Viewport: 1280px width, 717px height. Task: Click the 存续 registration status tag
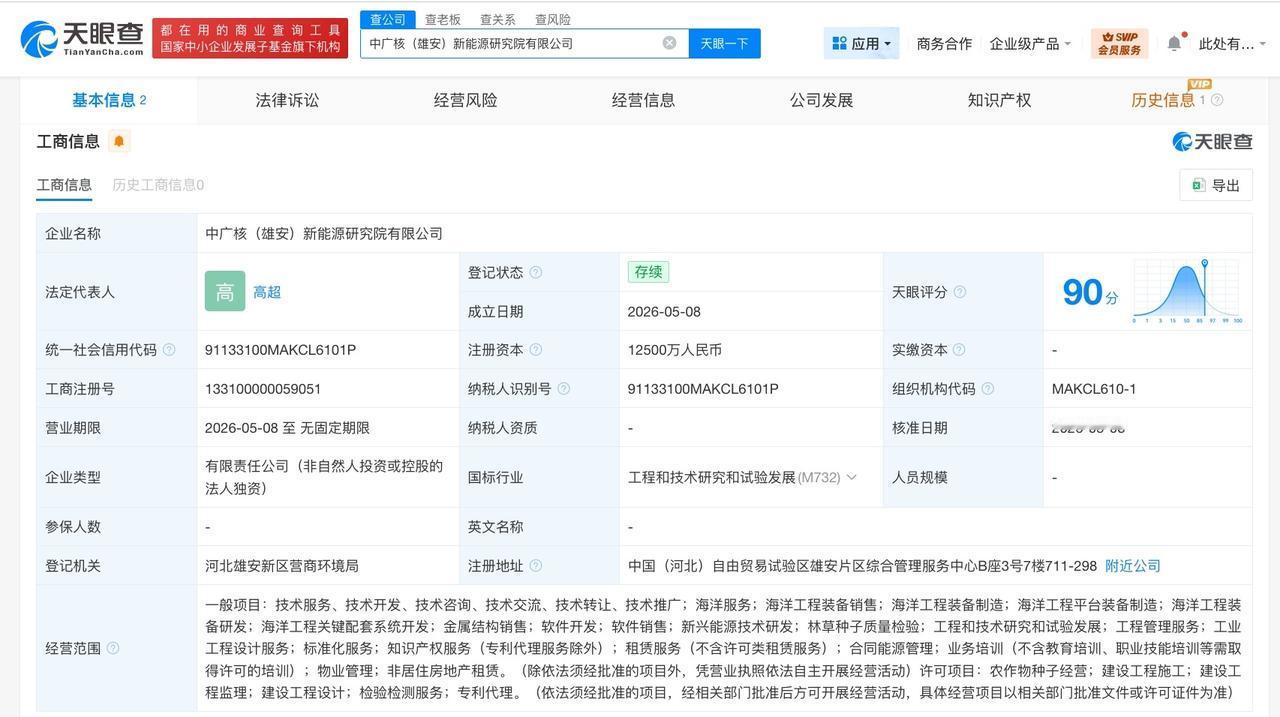(x=648, y=272)
